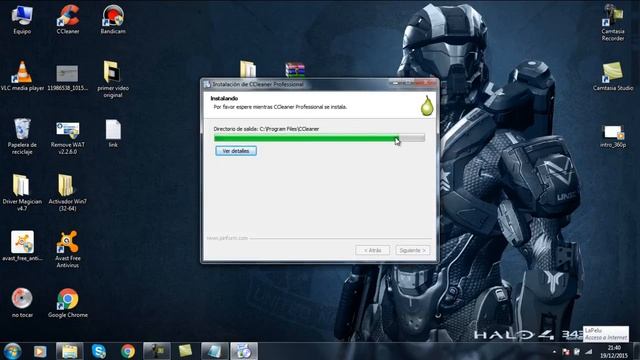This screenshot has height=360, width=640.
Task: Minimize the CCleaner installer window
Action: coord(395,83)
